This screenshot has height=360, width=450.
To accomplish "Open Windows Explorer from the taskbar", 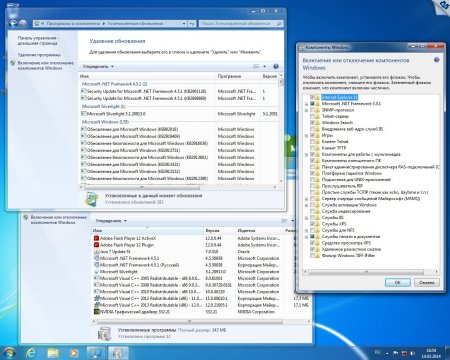I will 53,353.
